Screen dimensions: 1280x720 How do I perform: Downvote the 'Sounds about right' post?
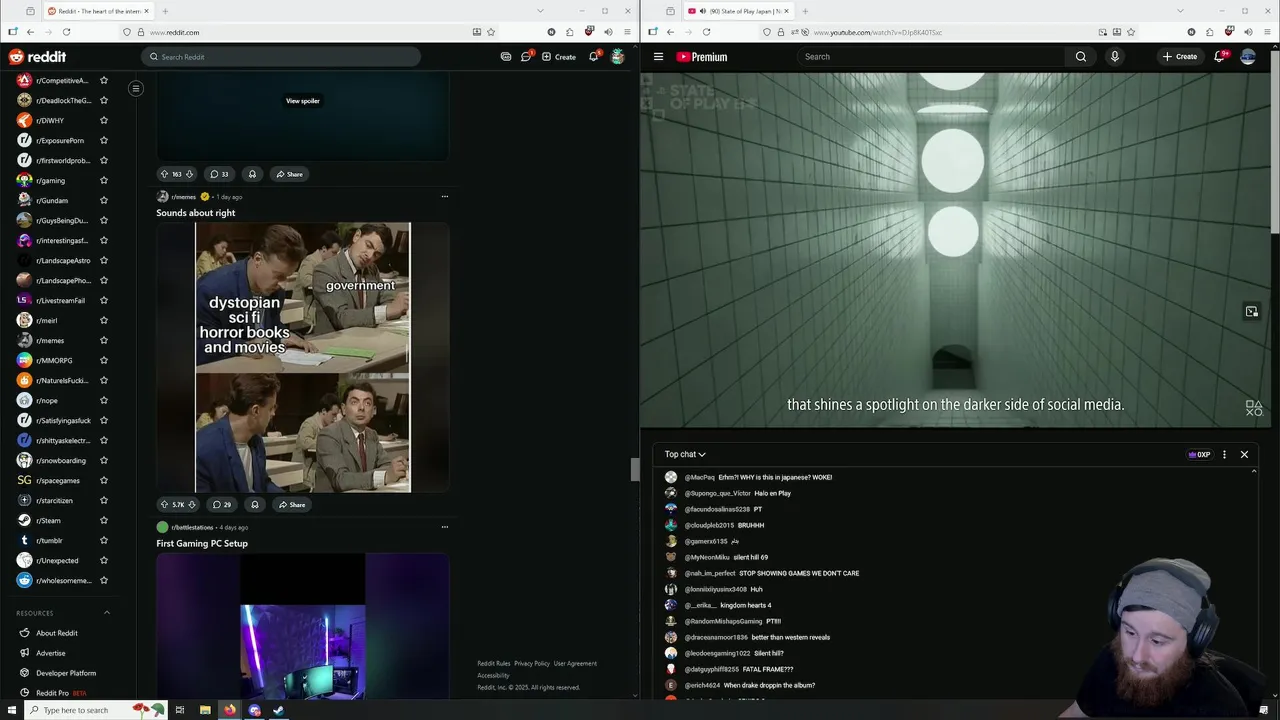pos(192,505)
